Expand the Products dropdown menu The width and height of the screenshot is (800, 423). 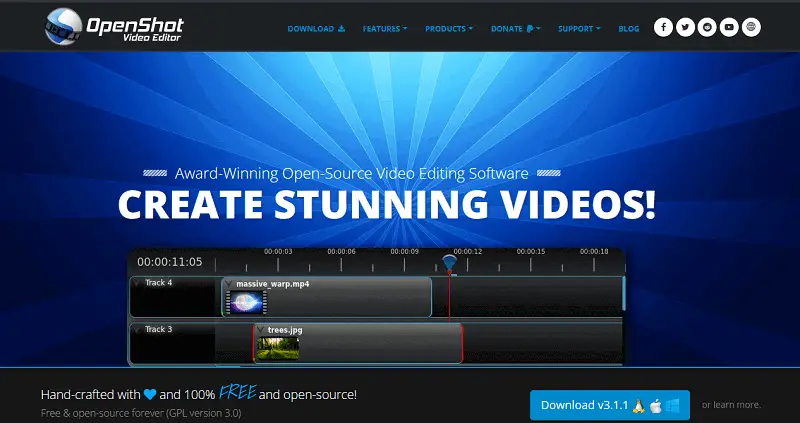click(x=449, y=29)
